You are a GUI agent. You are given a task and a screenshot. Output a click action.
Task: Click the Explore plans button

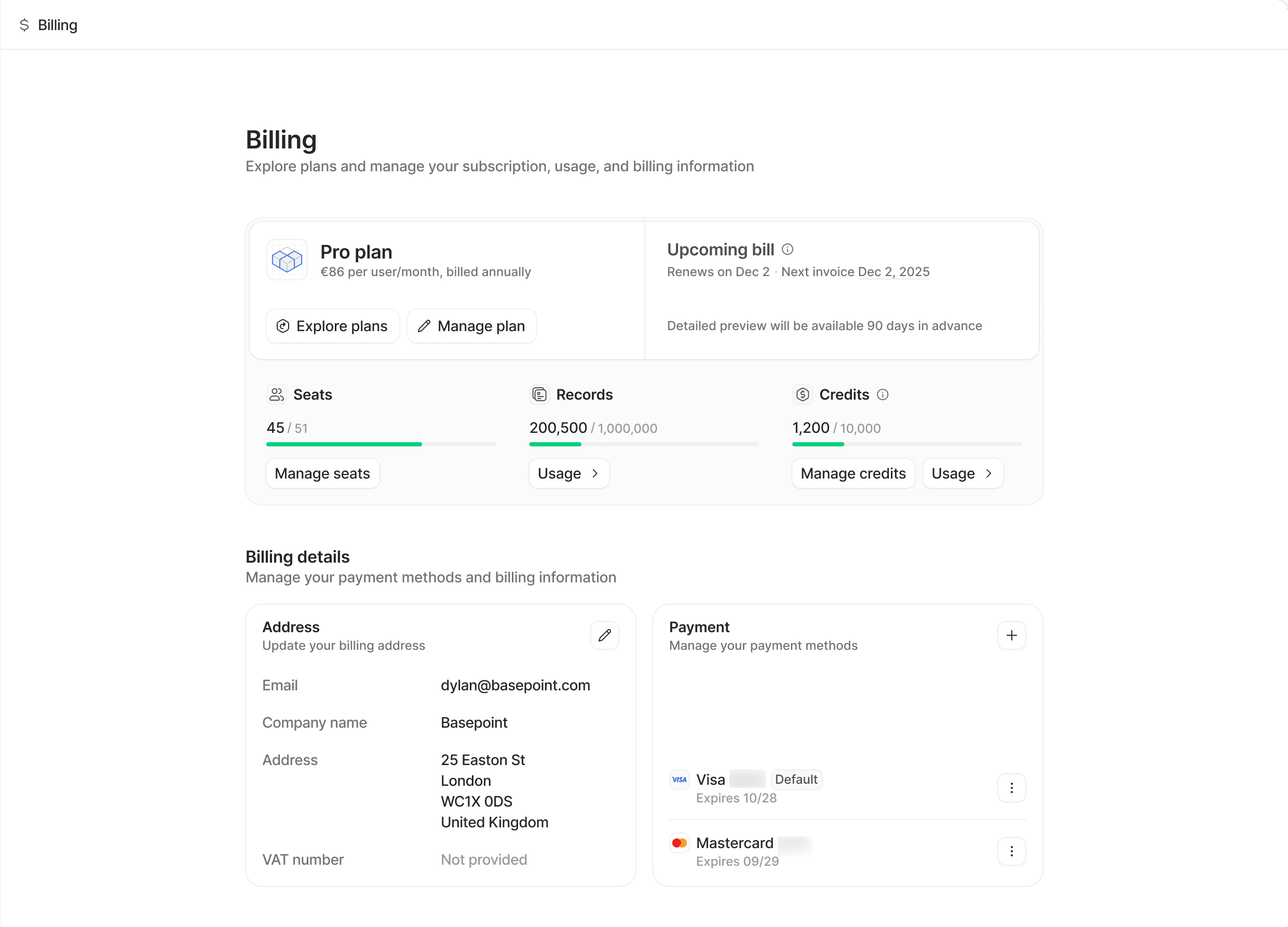[332, 326]
